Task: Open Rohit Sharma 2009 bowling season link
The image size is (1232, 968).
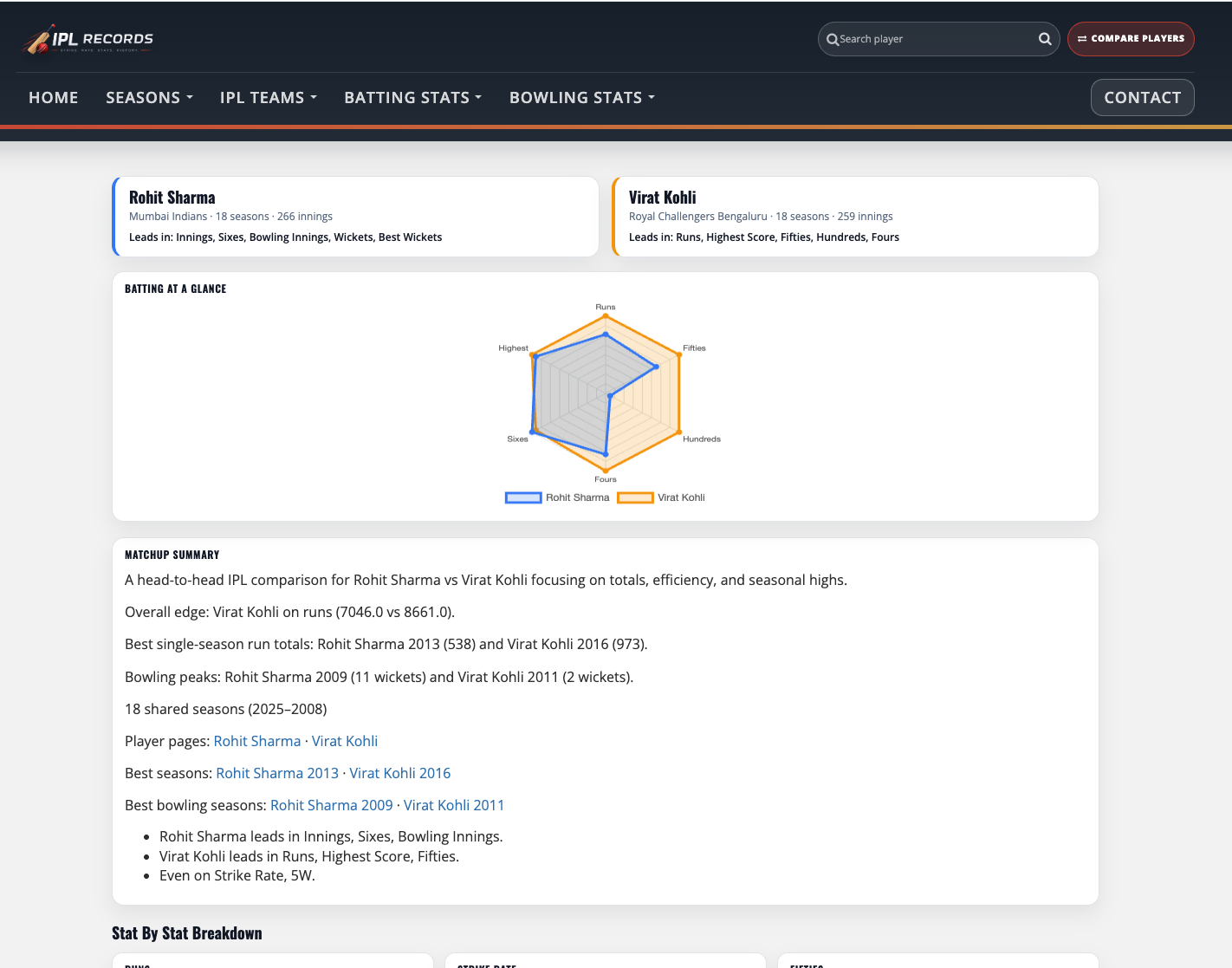Action: coord(332,805)
